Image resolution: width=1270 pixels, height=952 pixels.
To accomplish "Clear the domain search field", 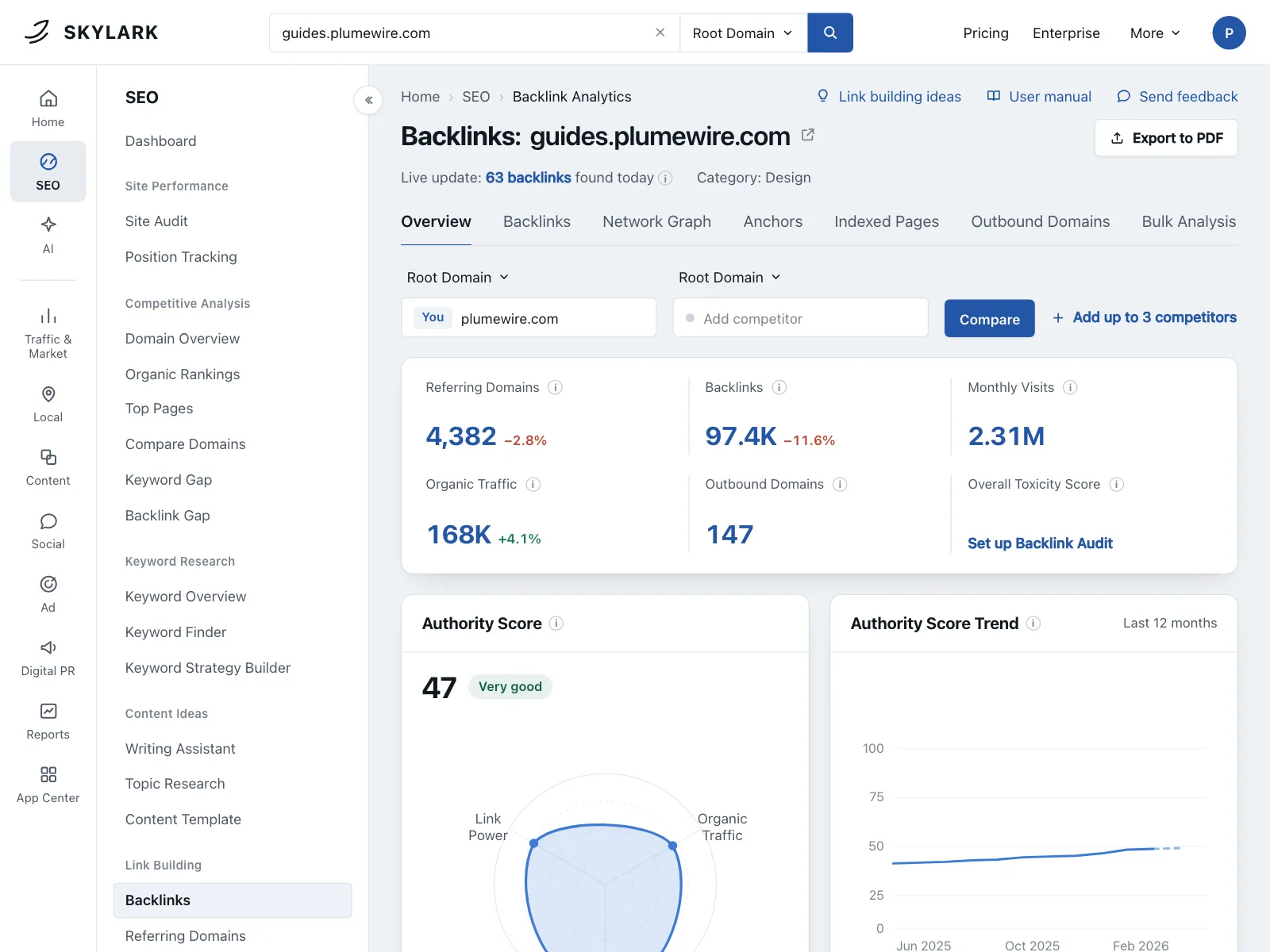I will (x=660, y=33).
